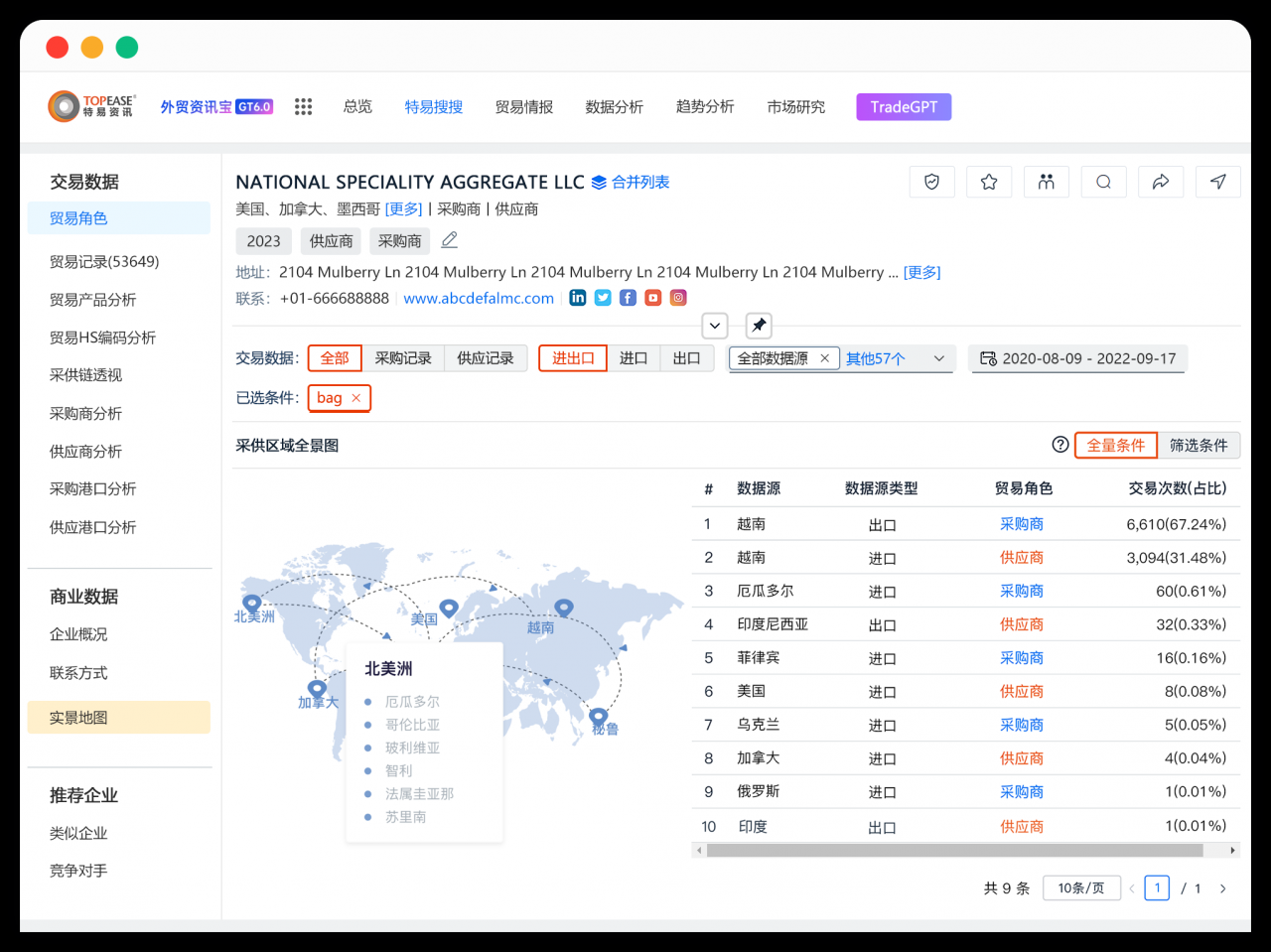The height and width of the screenshot is (952, 1271).
Task: Open 趋势分析 navigation tab
Action: [705, 106]
